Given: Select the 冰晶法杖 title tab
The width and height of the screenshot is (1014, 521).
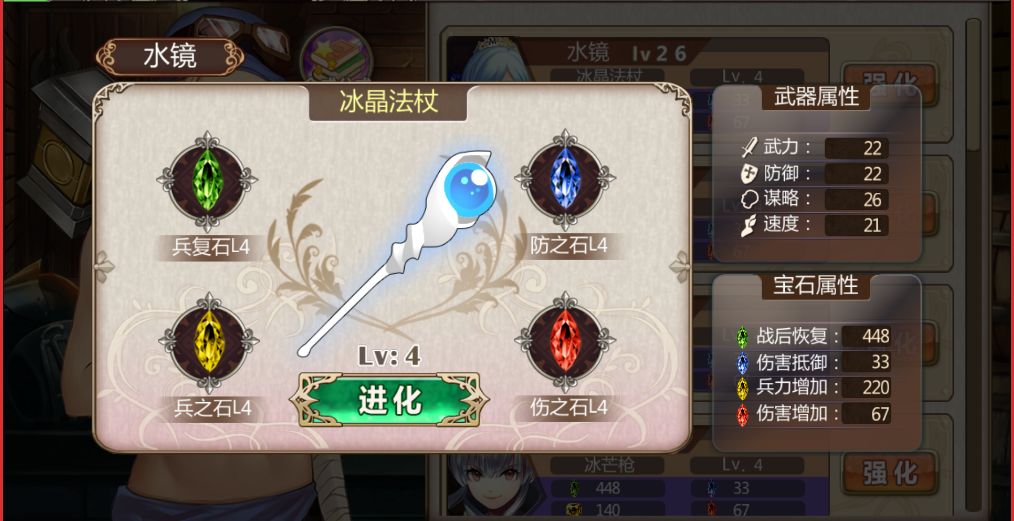Looking at the screenshot, I should (x=389, y=102).
